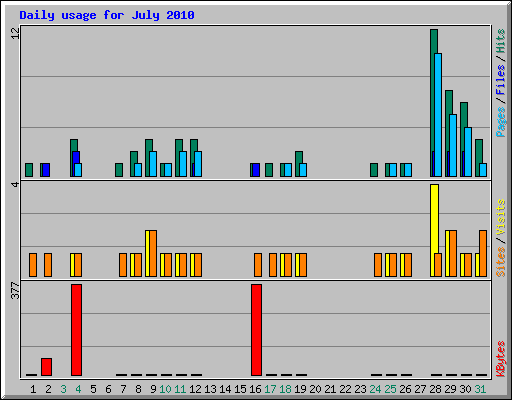Click the "Visits" legend label
This screenshot has width=512, height=400.
pos(501,217)
